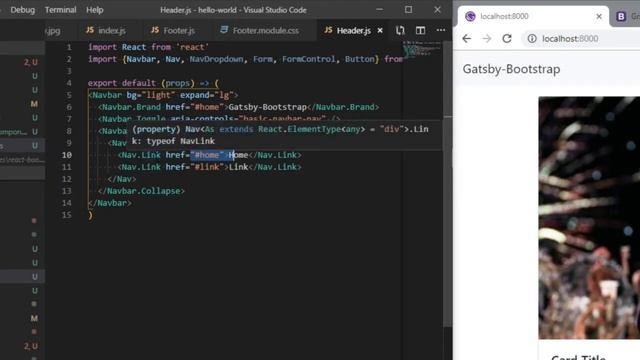Click the .jpg tab in editor

[53, 30]
